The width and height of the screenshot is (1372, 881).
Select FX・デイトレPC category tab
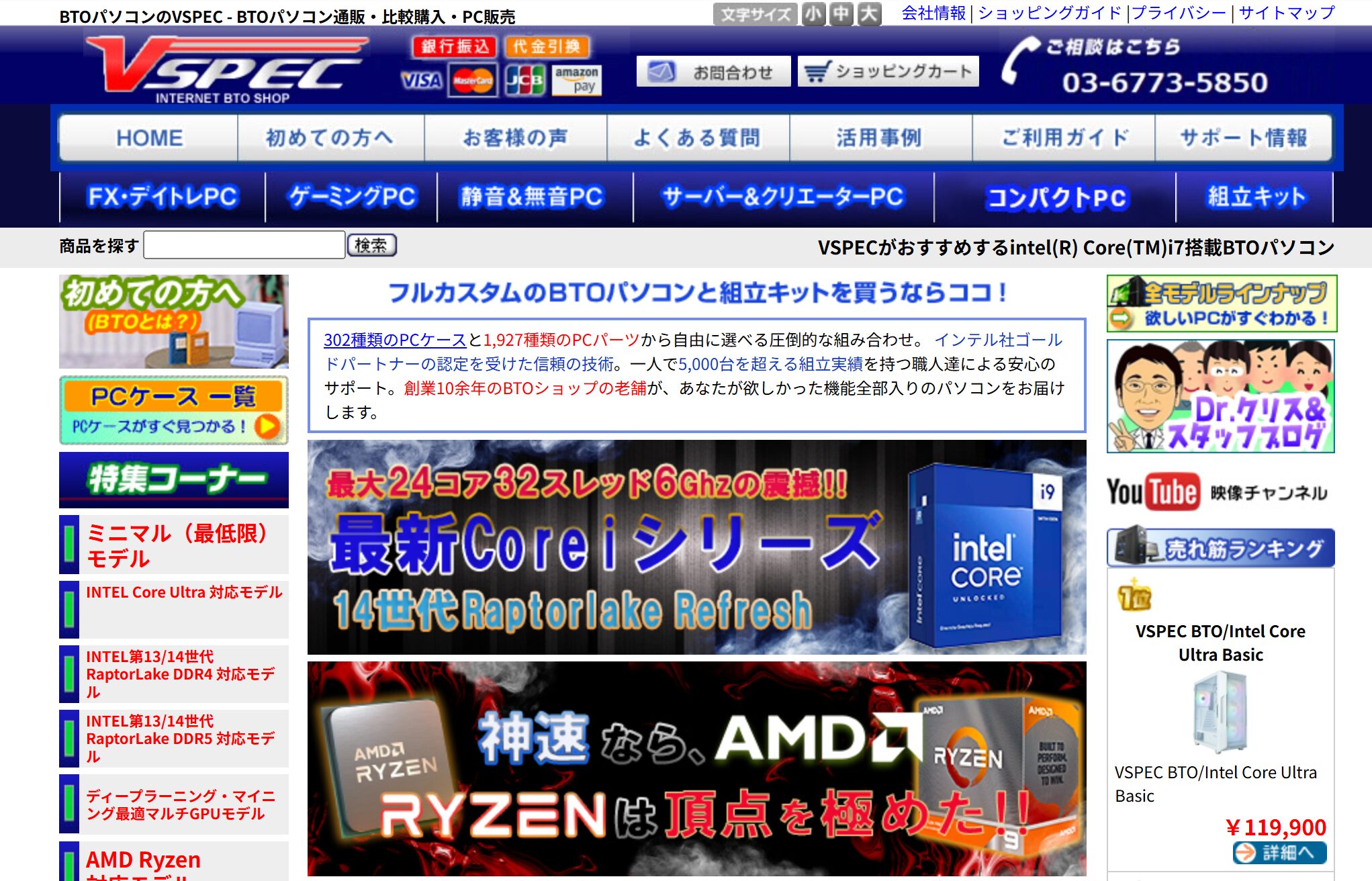pos(163,197)
